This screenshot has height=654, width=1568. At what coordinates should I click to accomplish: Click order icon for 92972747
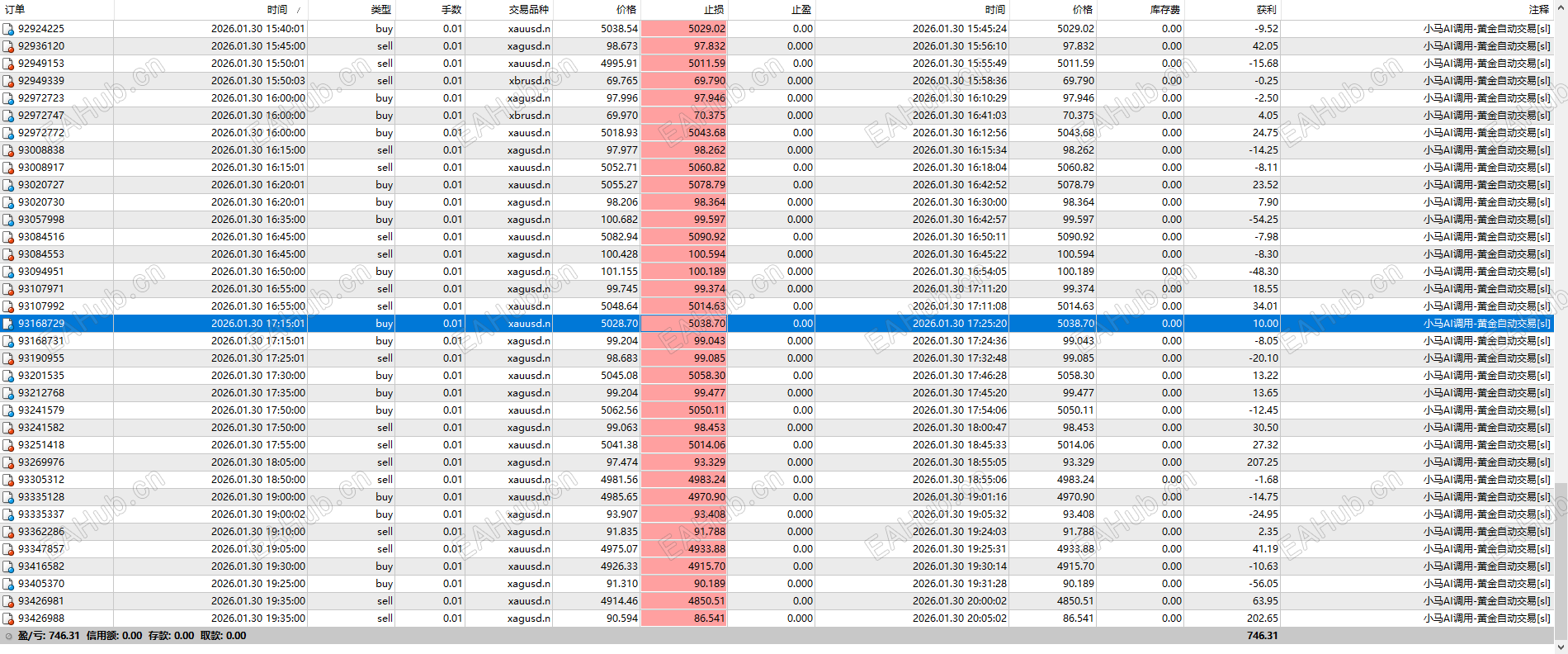[8, 116]
